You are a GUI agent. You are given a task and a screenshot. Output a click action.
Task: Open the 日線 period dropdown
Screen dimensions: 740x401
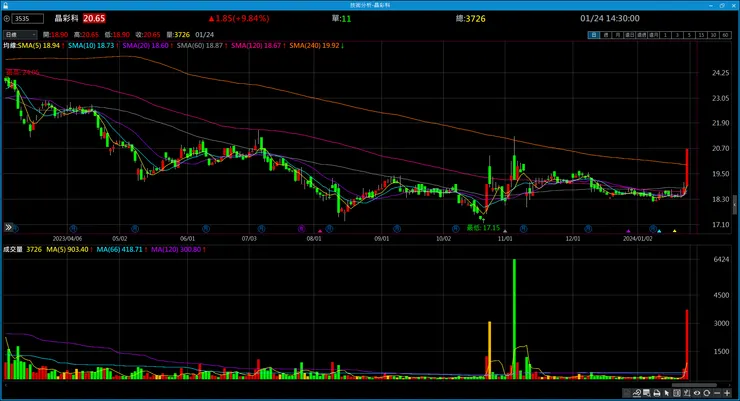pyautogui.click(x=20, y=34)
